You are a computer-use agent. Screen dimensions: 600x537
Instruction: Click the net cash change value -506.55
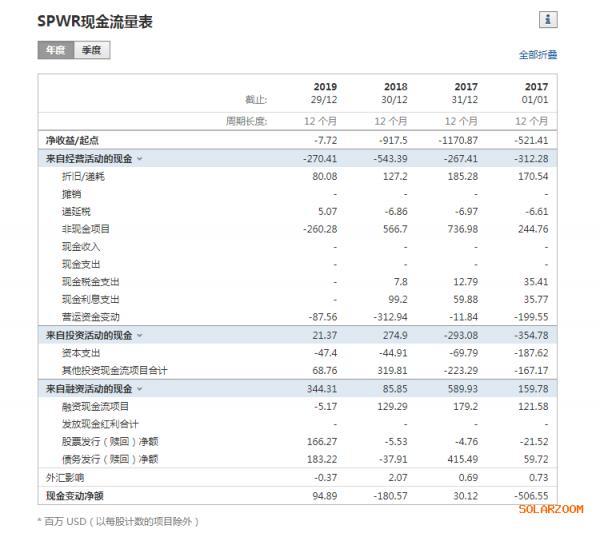coord(531,496)
